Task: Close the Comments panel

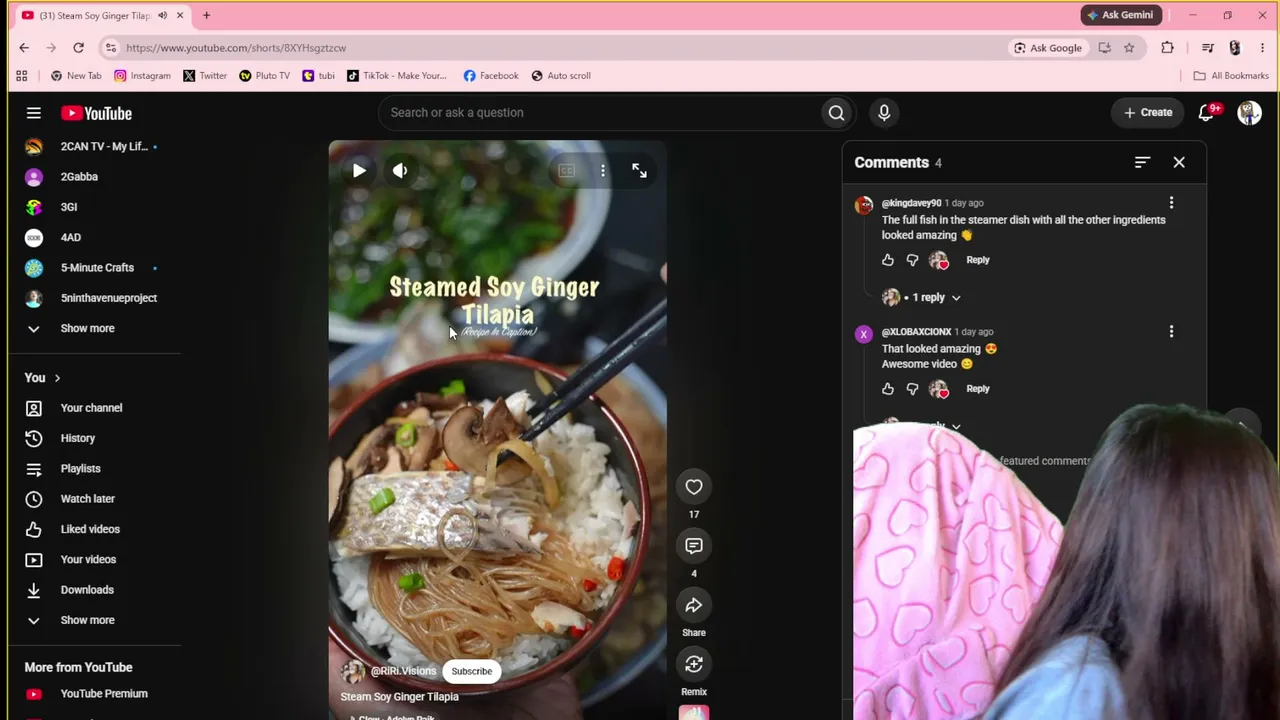Action: point(1179,162)
